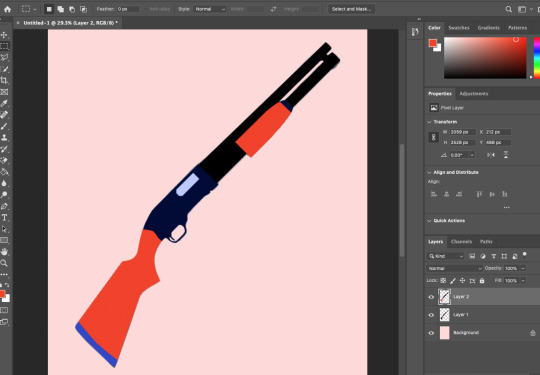Flip horizontally in the Transform section
Screen dimensions: 540x375
point(491,155)
